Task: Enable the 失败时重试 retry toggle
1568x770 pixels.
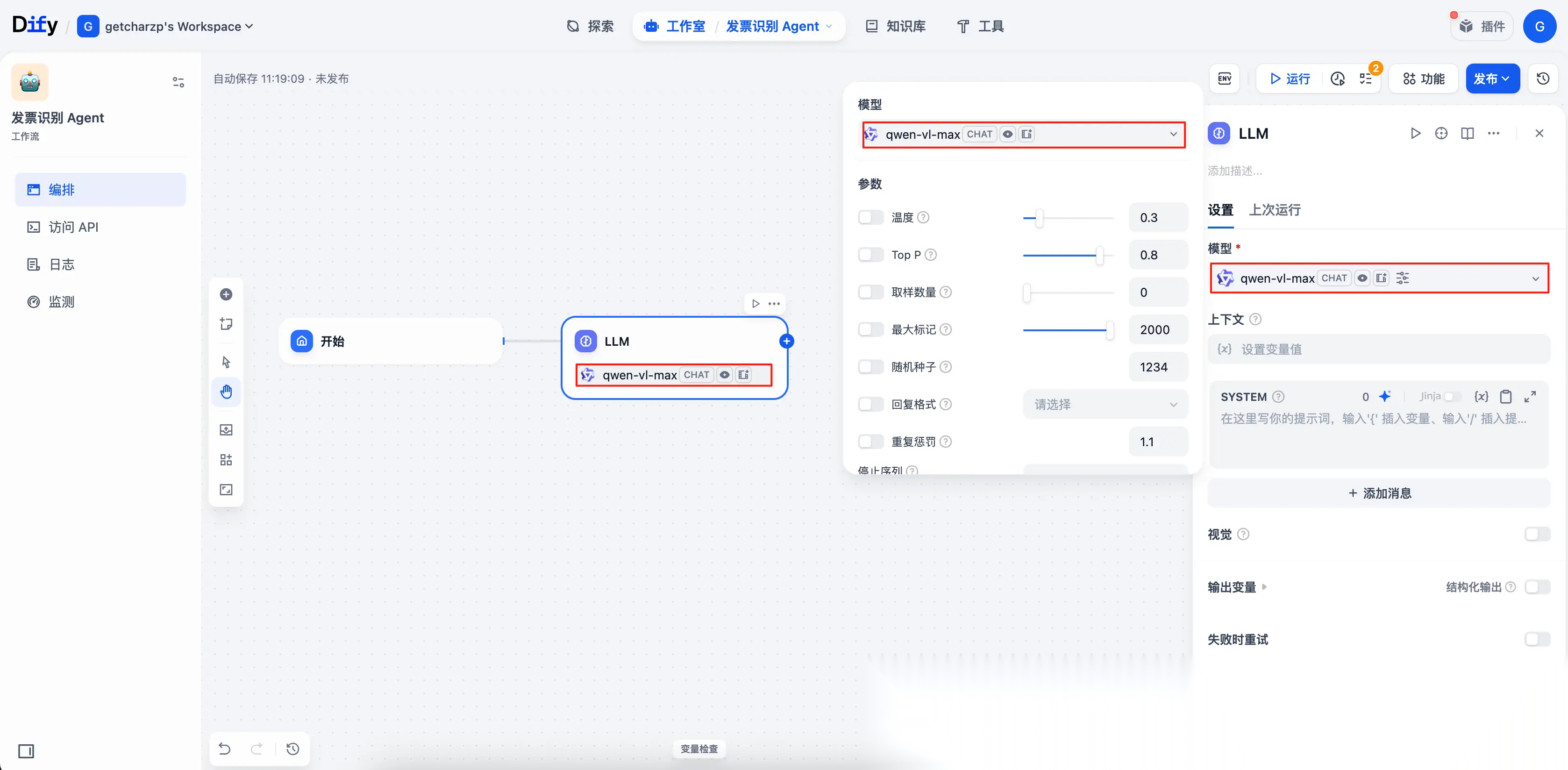Action: [1537, 639]
